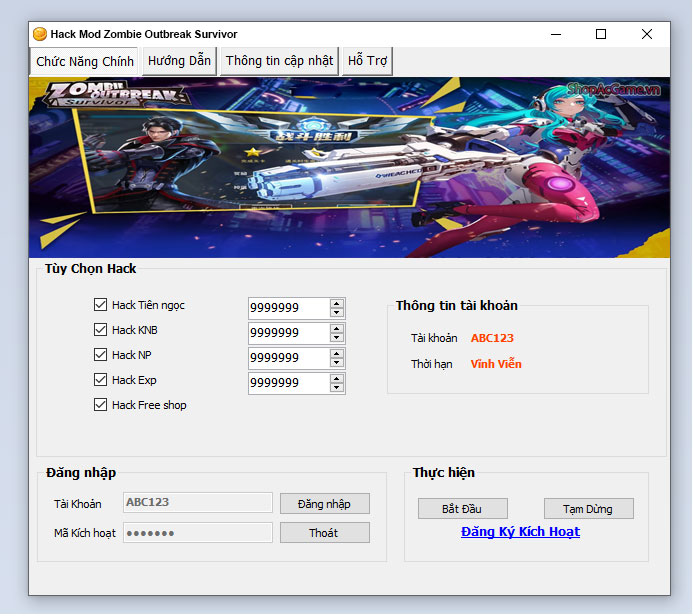Click the Tài Khoản input field
Screen dimensions: 693x616
pyautogui.click(x=198, y=503)
